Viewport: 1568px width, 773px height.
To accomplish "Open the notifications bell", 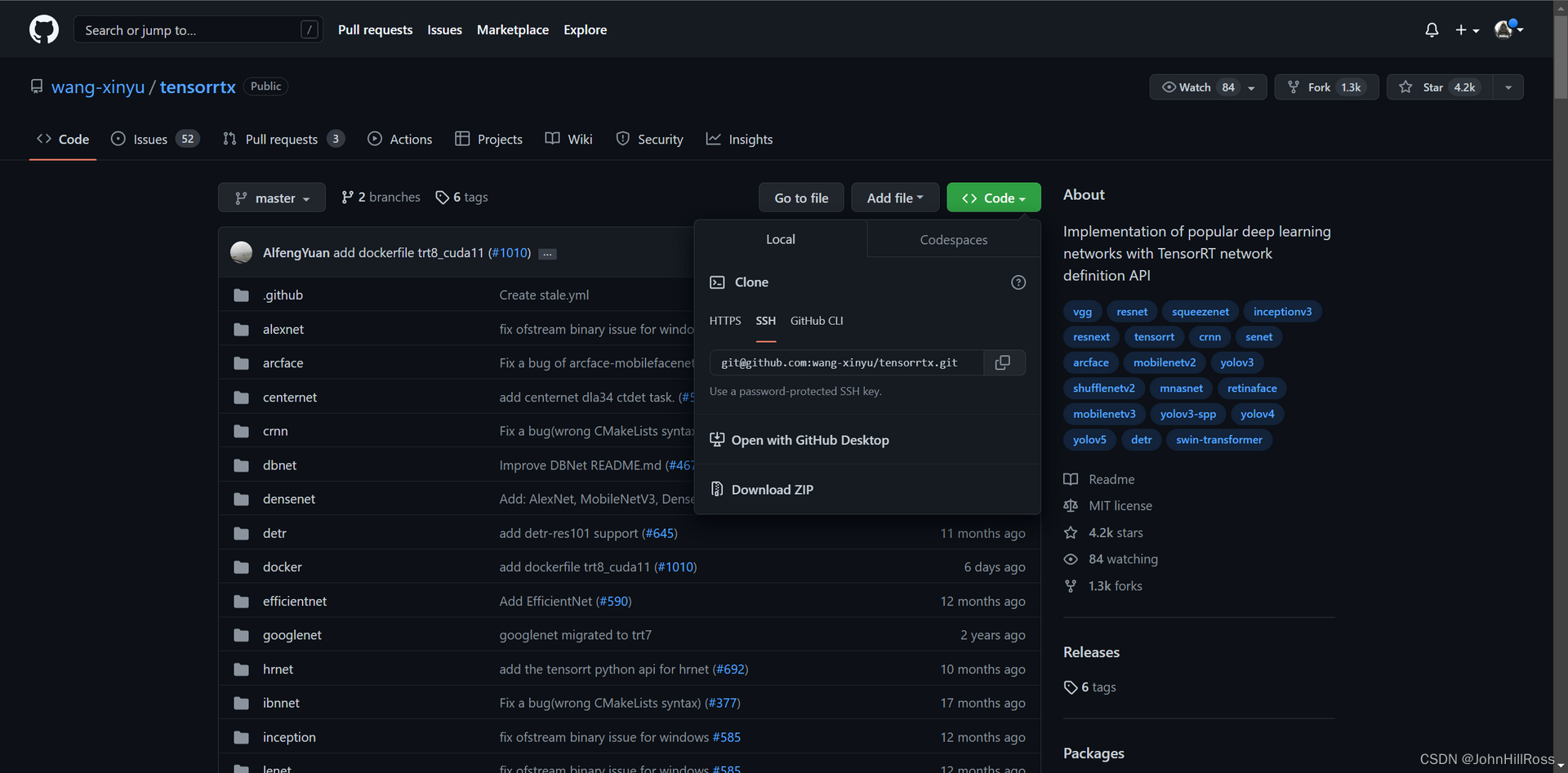I will coord(1432,29).
